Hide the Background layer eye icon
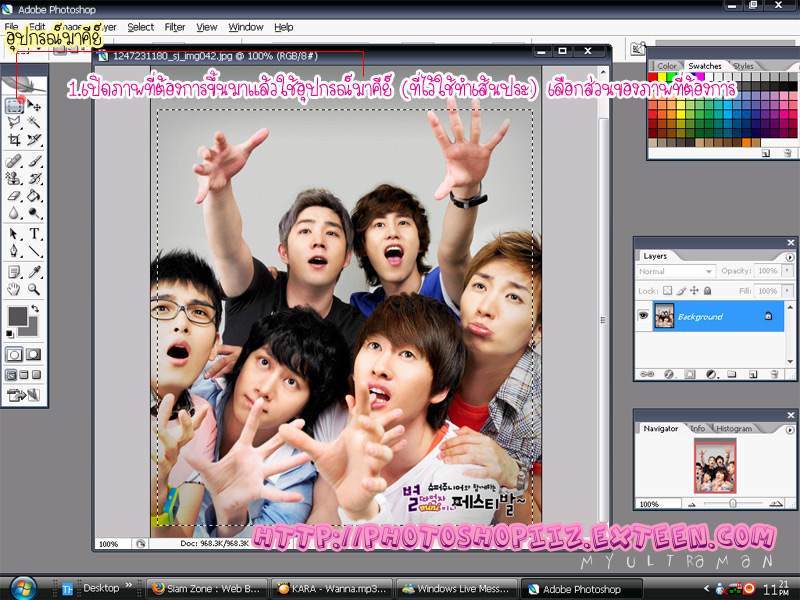This screenshot has width=800, height=600. click(x=643, y=316)
